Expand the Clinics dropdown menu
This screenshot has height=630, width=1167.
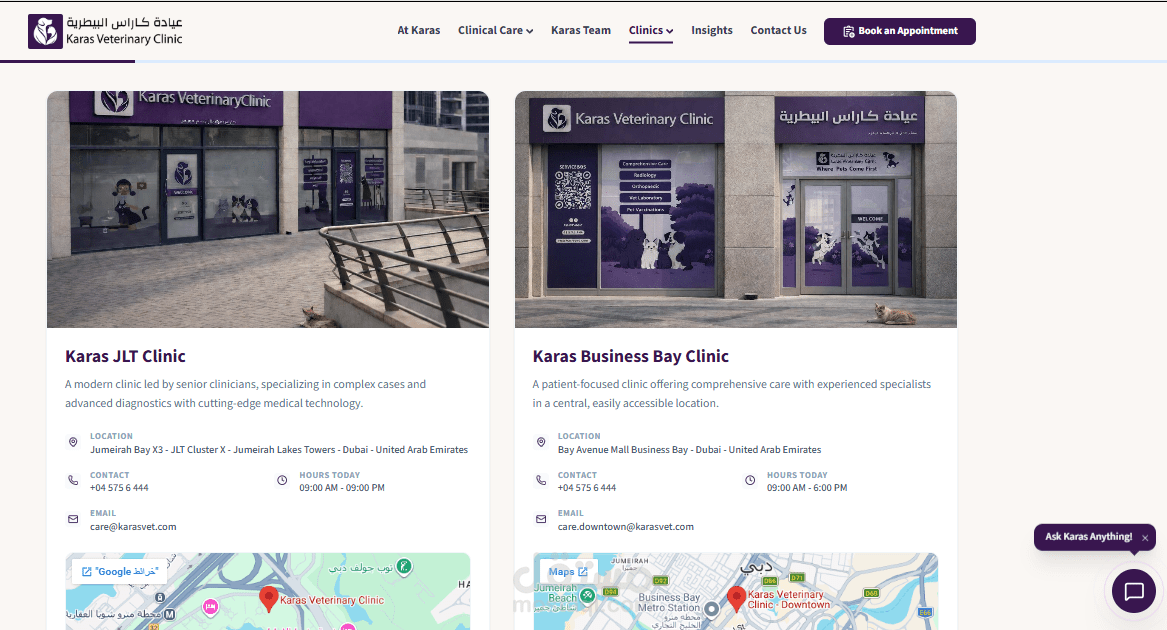[650, 31]
